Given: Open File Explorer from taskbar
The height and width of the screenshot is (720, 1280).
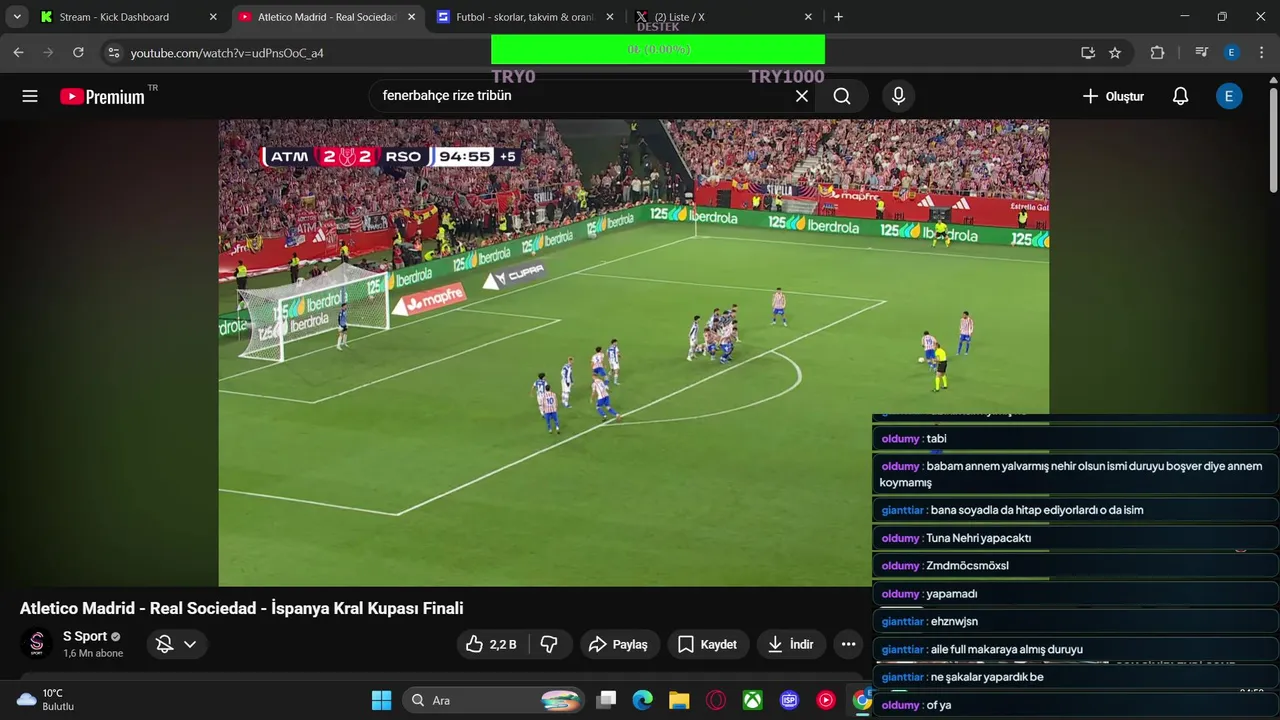Looking at the screenshot, I should coord(679,700).
